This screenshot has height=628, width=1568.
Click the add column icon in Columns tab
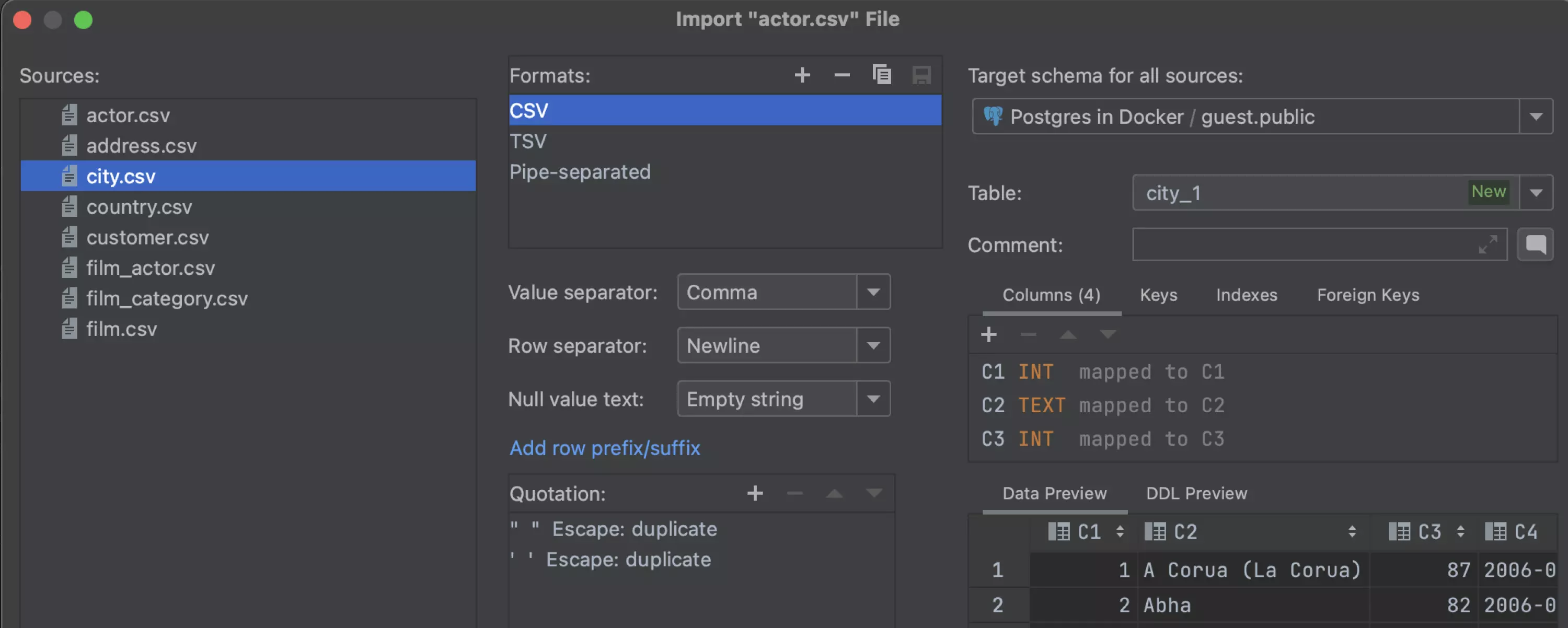[989, 333]
